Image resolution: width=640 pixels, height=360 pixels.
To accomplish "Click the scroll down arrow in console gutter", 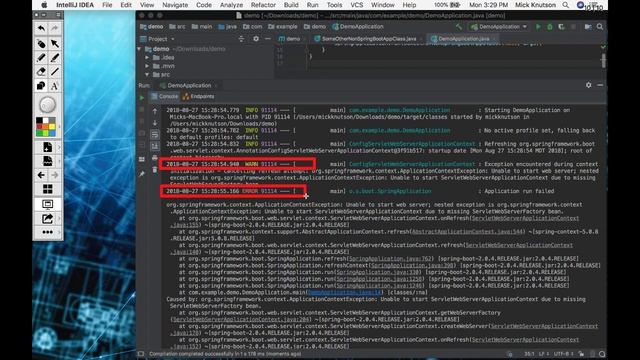I will 155,122.
